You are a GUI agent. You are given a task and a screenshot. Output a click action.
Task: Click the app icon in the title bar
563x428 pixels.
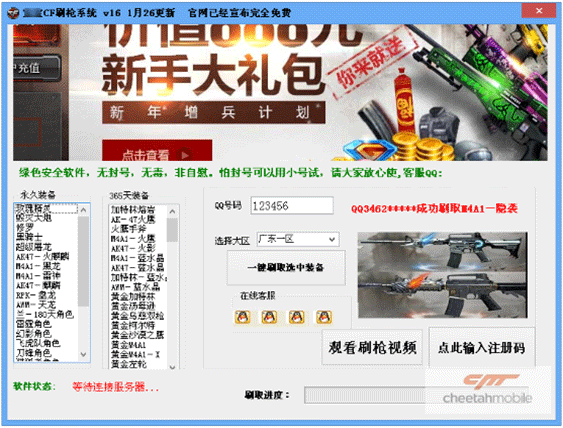[x=13, y=13]
